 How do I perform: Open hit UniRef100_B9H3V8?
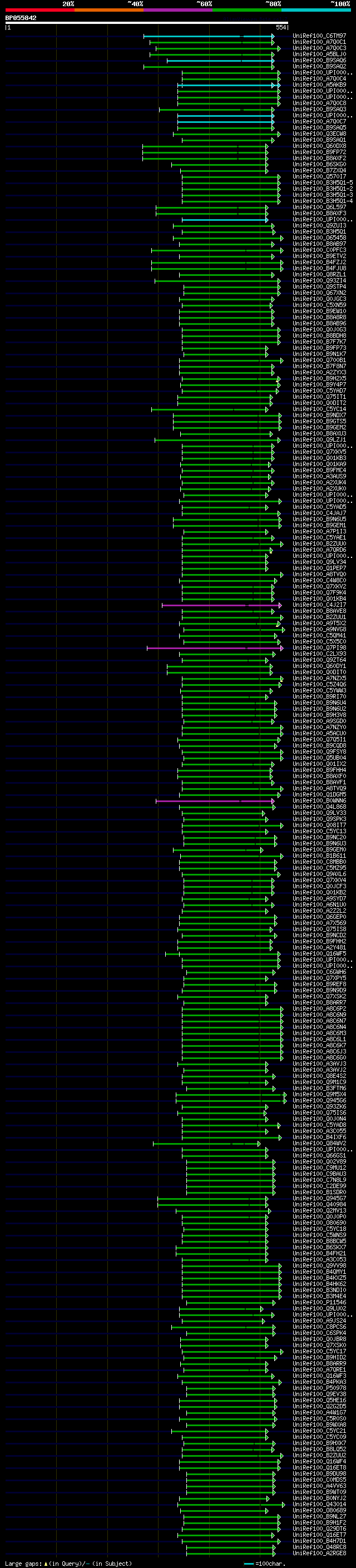[x=319, y=715]
